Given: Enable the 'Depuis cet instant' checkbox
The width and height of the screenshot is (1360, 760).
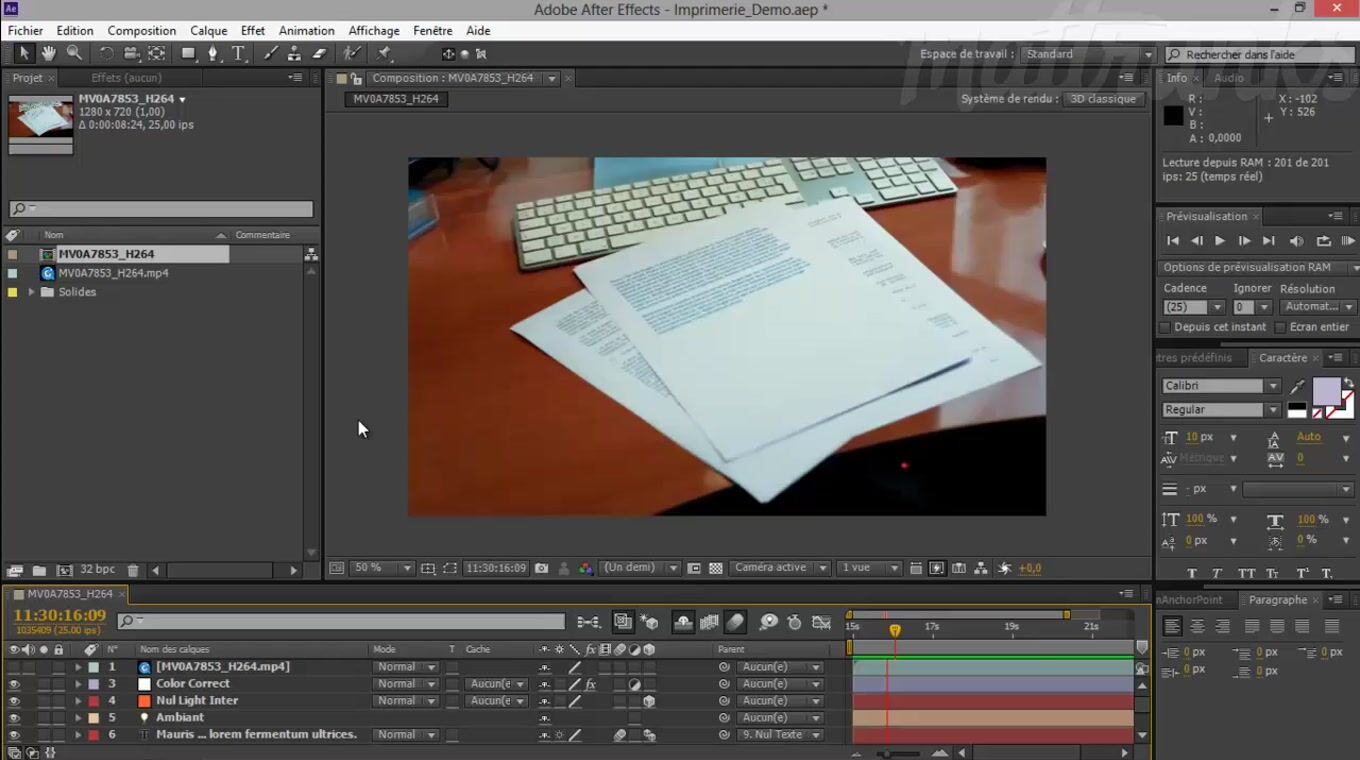Looking at the screenshot, I should click(x=1165, y=327).
